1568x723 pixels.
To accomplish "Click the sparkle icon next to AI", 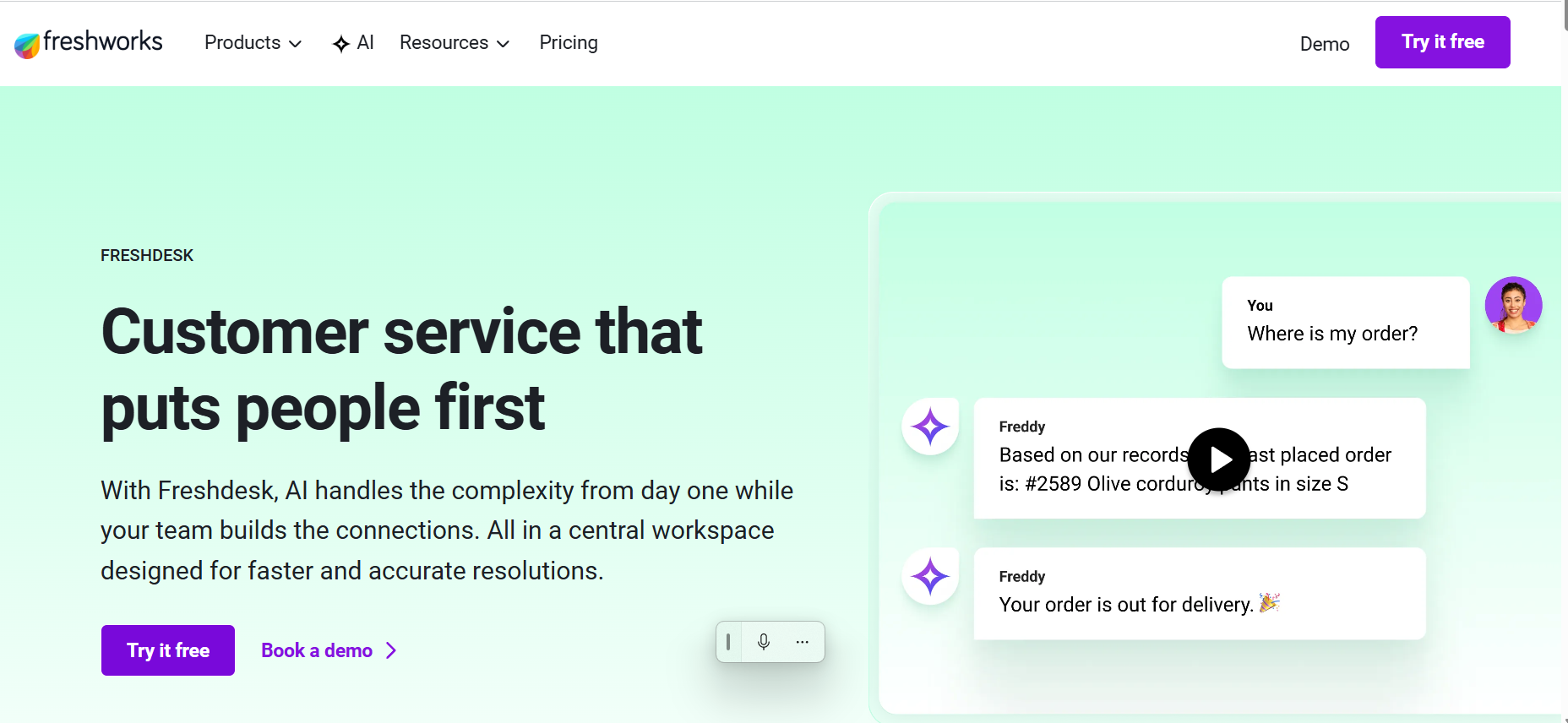I will [341, 44].
